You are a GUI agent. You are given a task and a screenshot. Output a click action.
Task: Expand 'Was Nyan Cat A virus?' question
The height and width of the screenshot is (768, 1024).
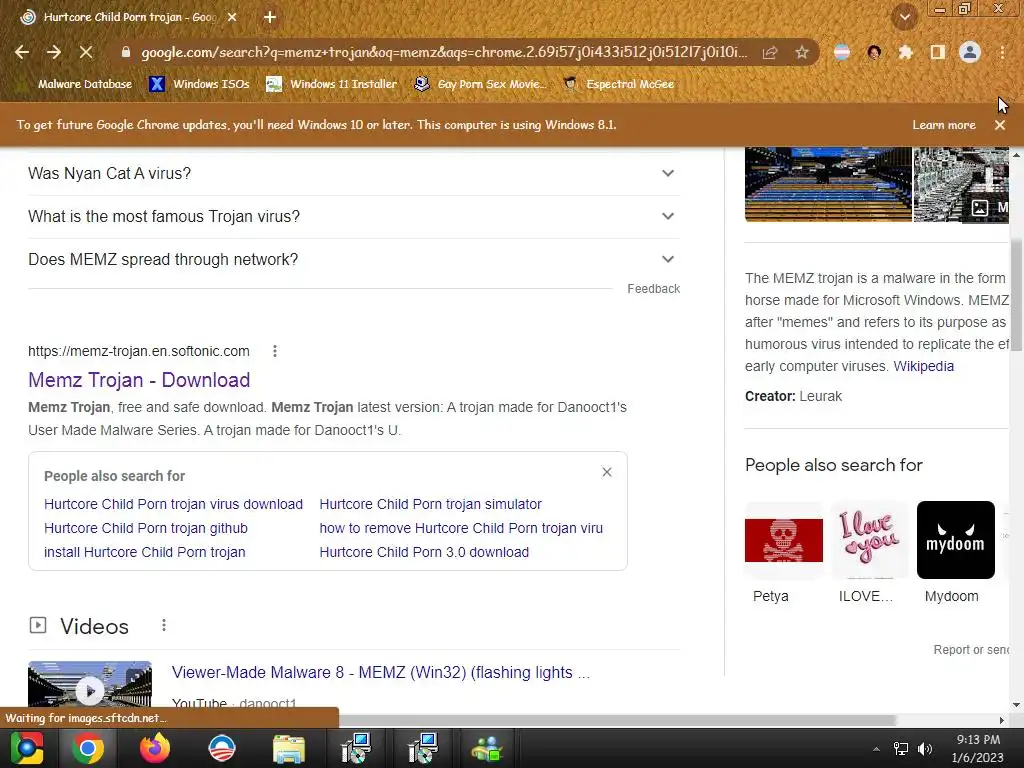coord(354,173)
